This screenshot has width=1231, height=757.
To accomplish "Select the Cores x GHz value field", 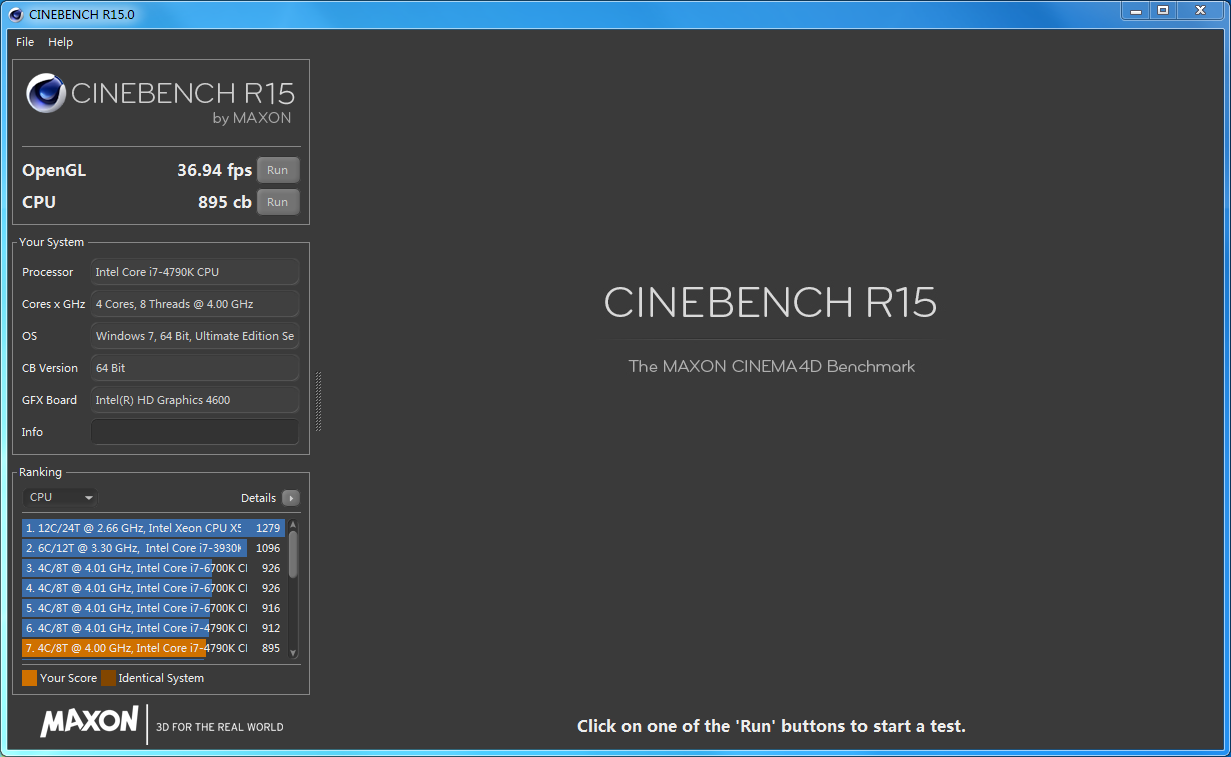I will (195, 304).
